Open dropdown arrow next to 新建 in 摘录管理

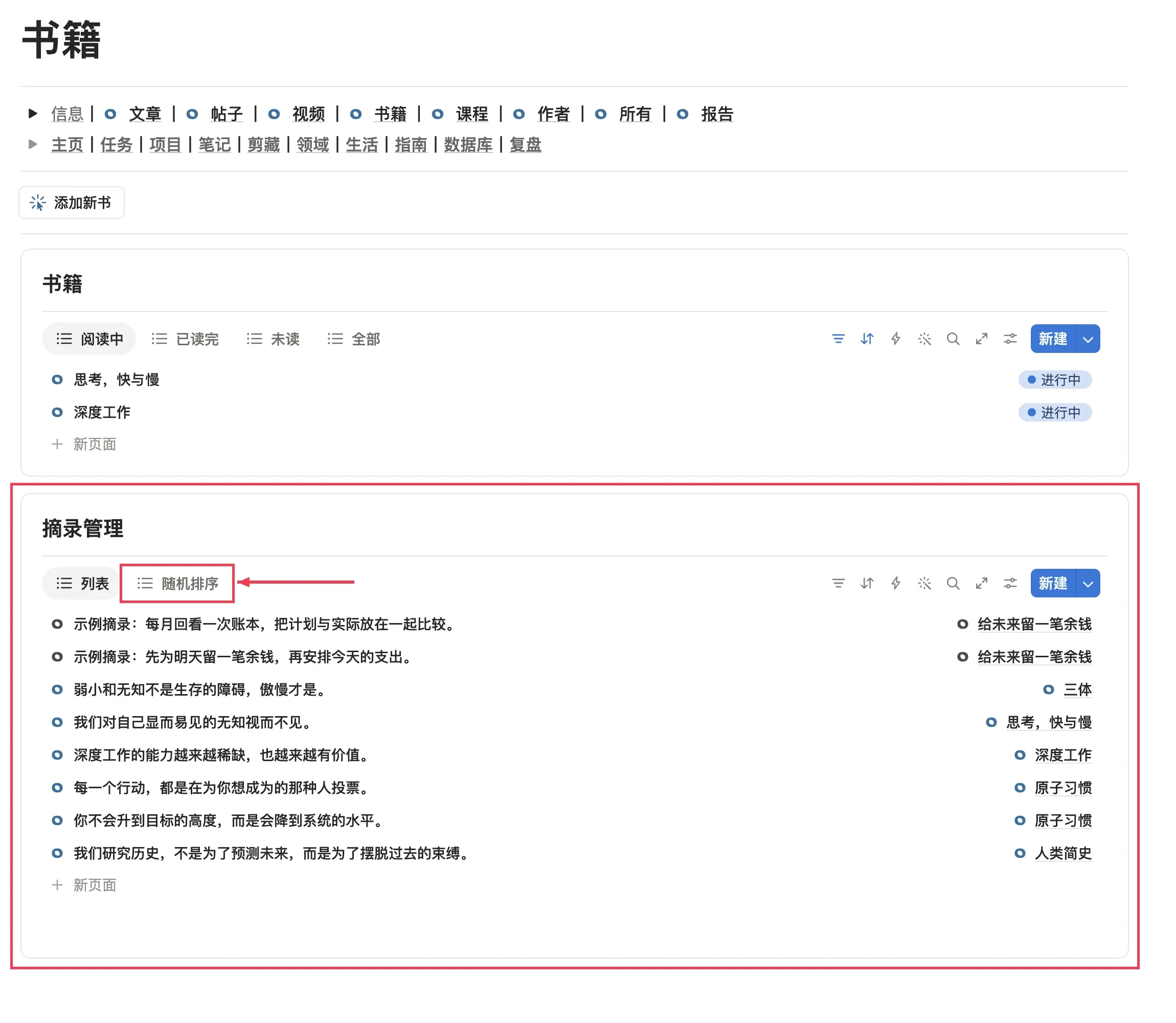click(1088, 584)
